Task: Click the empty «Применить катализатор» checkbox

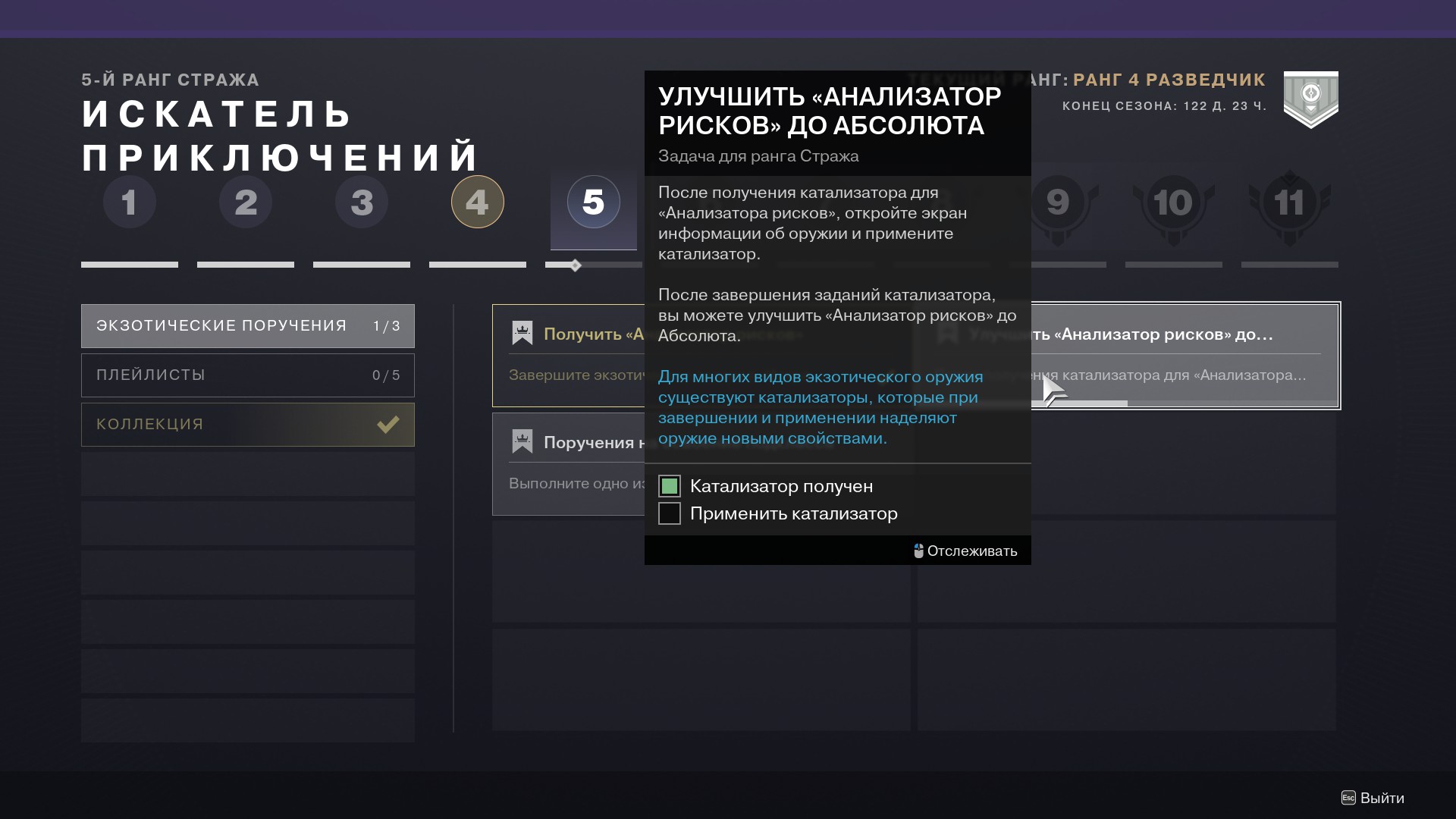Action: [x=670, y=513]
